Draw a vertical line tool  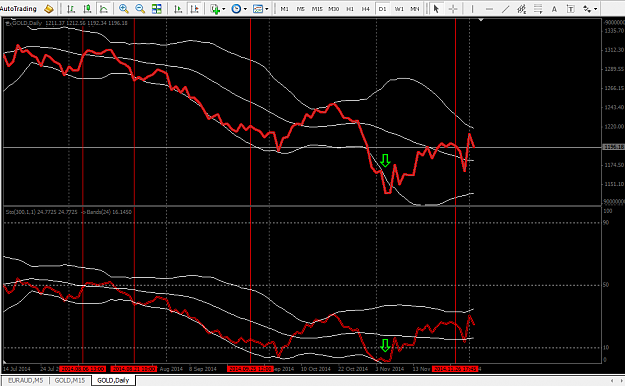click(472, 8)
